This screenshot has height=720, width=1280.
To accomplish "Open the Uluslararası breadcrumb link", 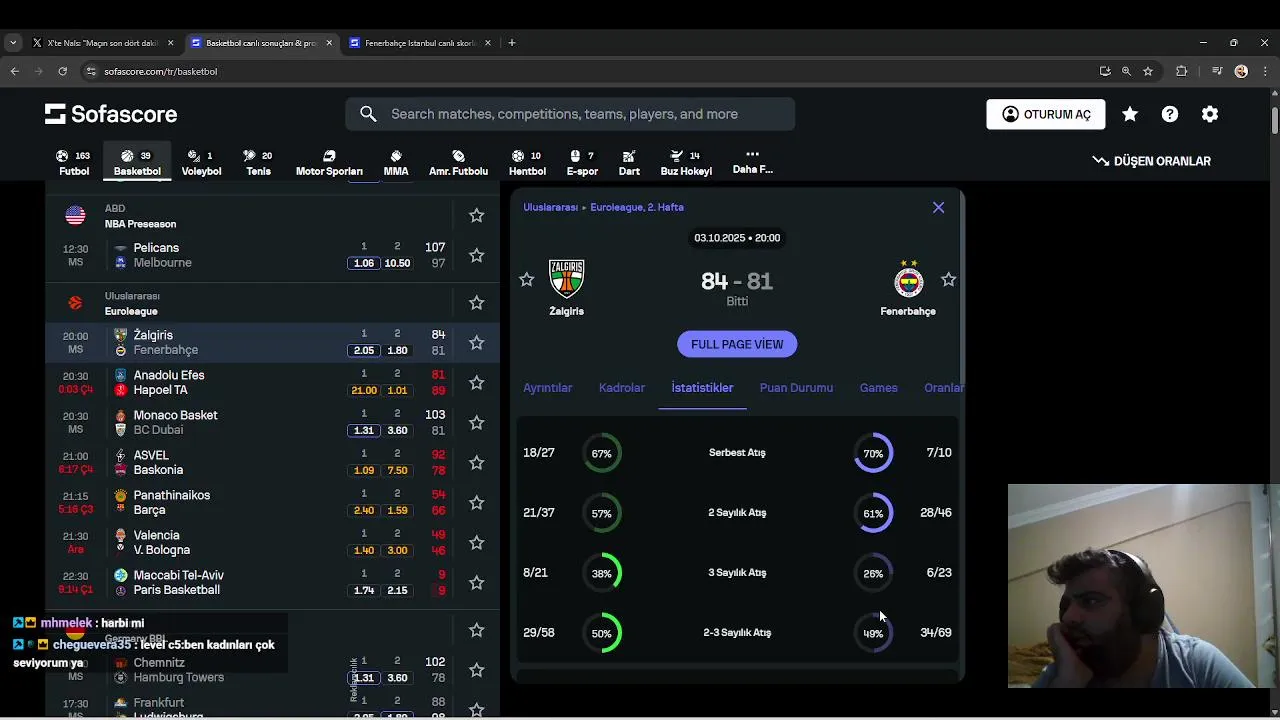I will click(550, 207).
